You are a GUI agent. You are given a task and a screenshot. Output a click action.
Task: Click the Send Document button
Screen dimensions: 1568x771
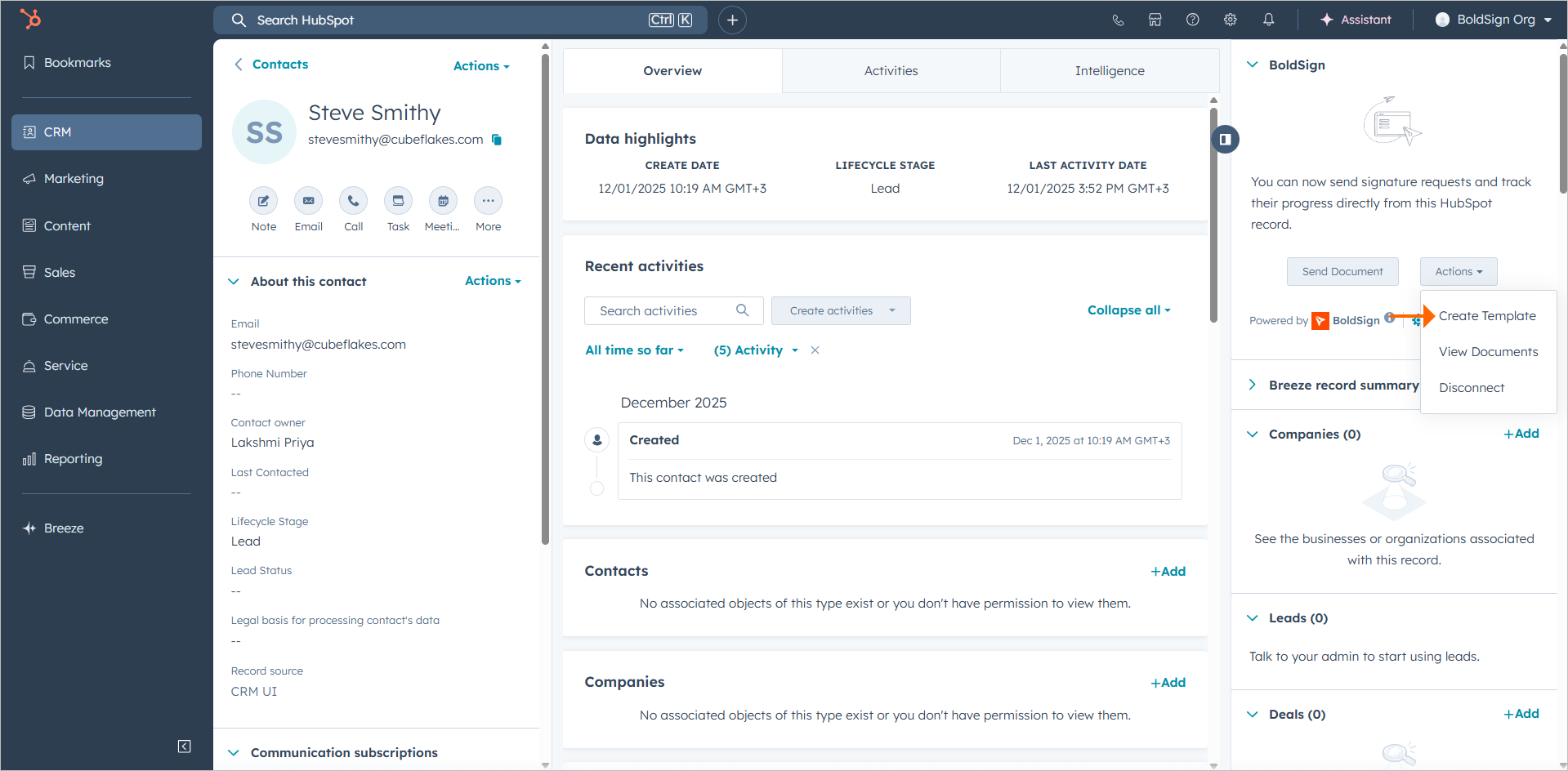pyautogui.click(x=1342, y=272)
